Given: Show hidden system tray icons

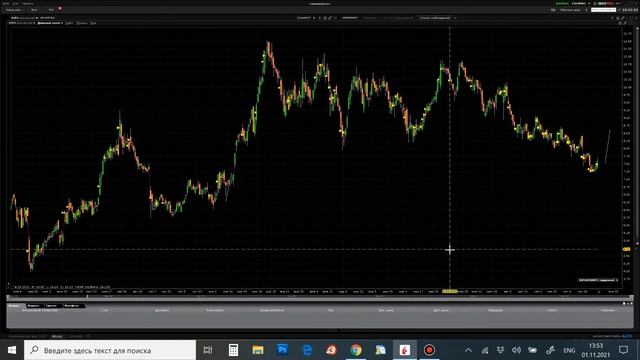Looking at the screenshot, I should pyautogui.click(x=469, y=350).
